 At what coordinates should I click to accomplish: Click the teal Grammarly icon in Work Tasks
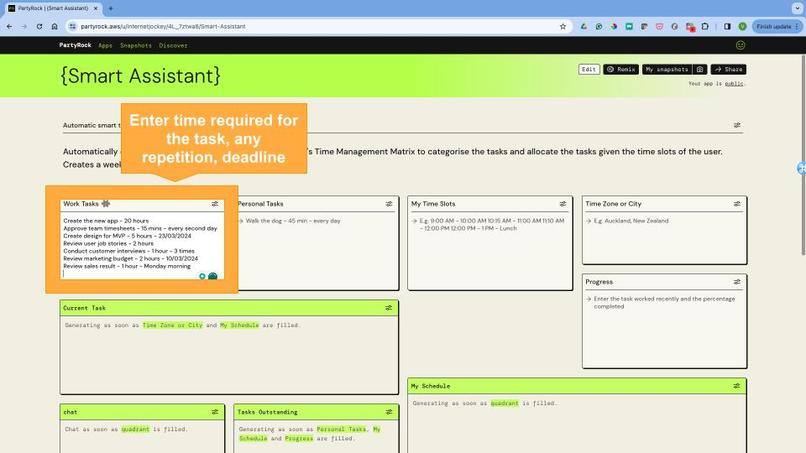212,277
